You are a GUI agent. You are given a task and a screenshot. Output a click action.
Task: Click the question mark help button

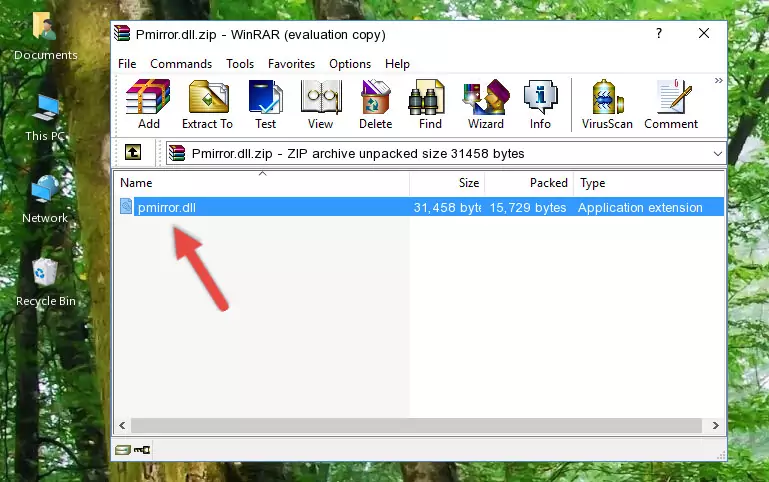tap(659, 33)
